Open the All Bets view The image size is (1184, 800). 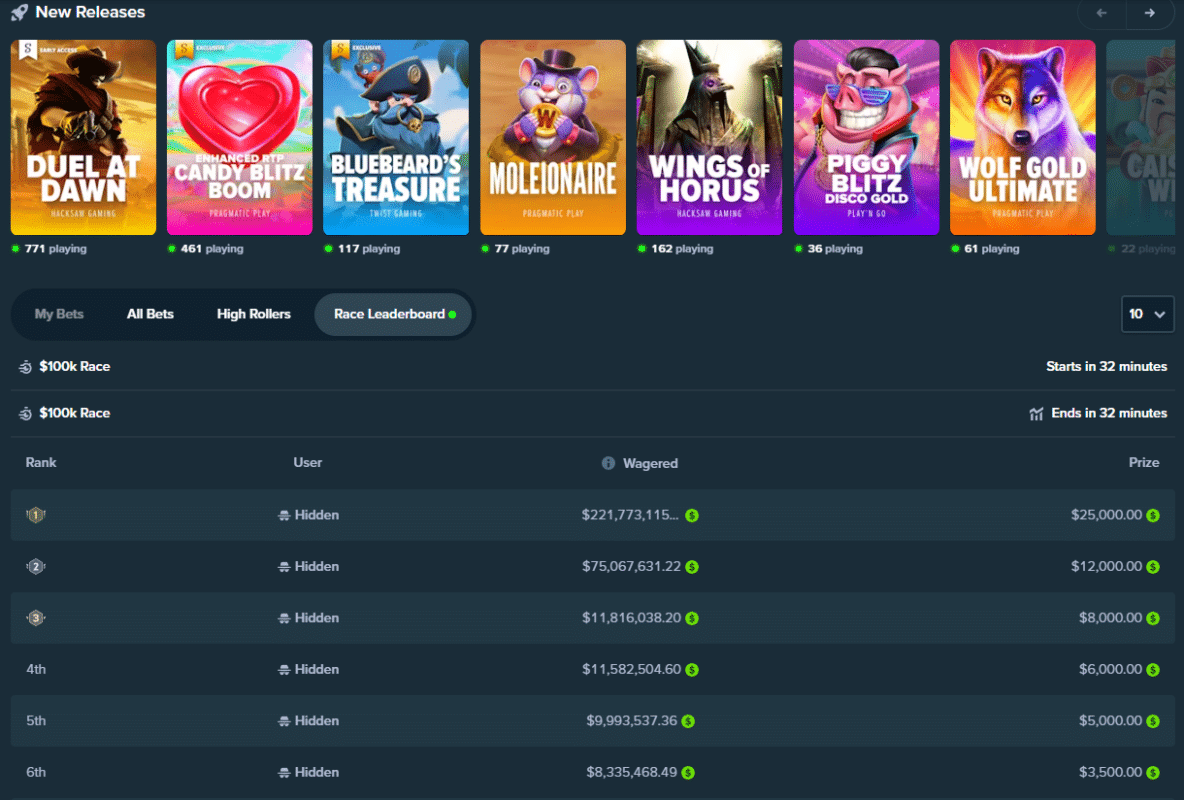pyautogui.click(x=150, y=313)
